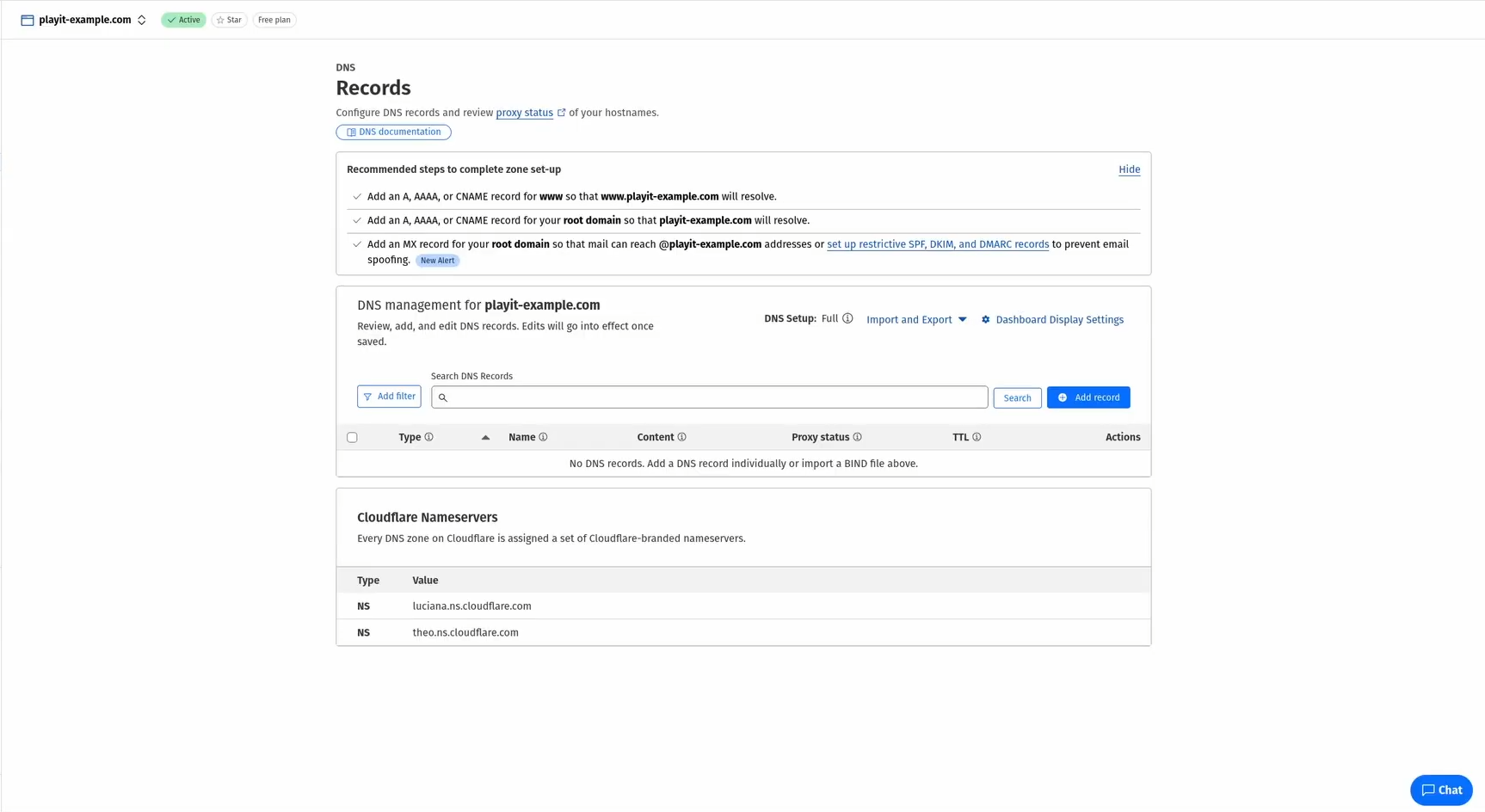Screen dimensions: 1485x812
Task: Sort records by the Type column arrow
Action: coord(485,437)
